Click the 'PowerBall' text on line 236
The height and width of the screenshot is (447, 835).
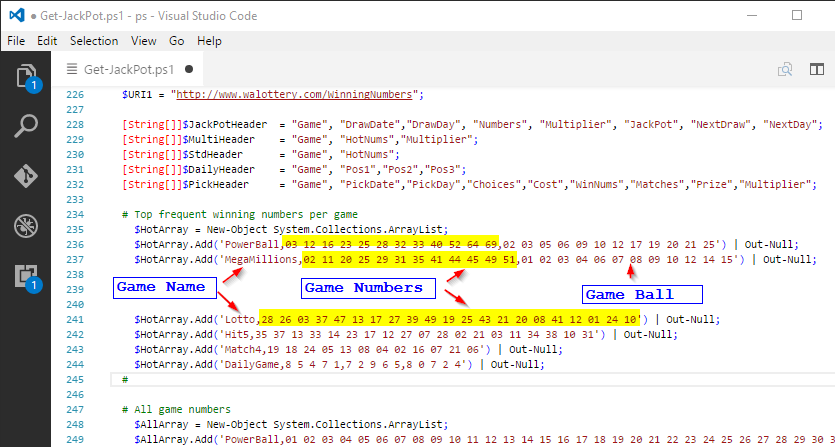252,245
